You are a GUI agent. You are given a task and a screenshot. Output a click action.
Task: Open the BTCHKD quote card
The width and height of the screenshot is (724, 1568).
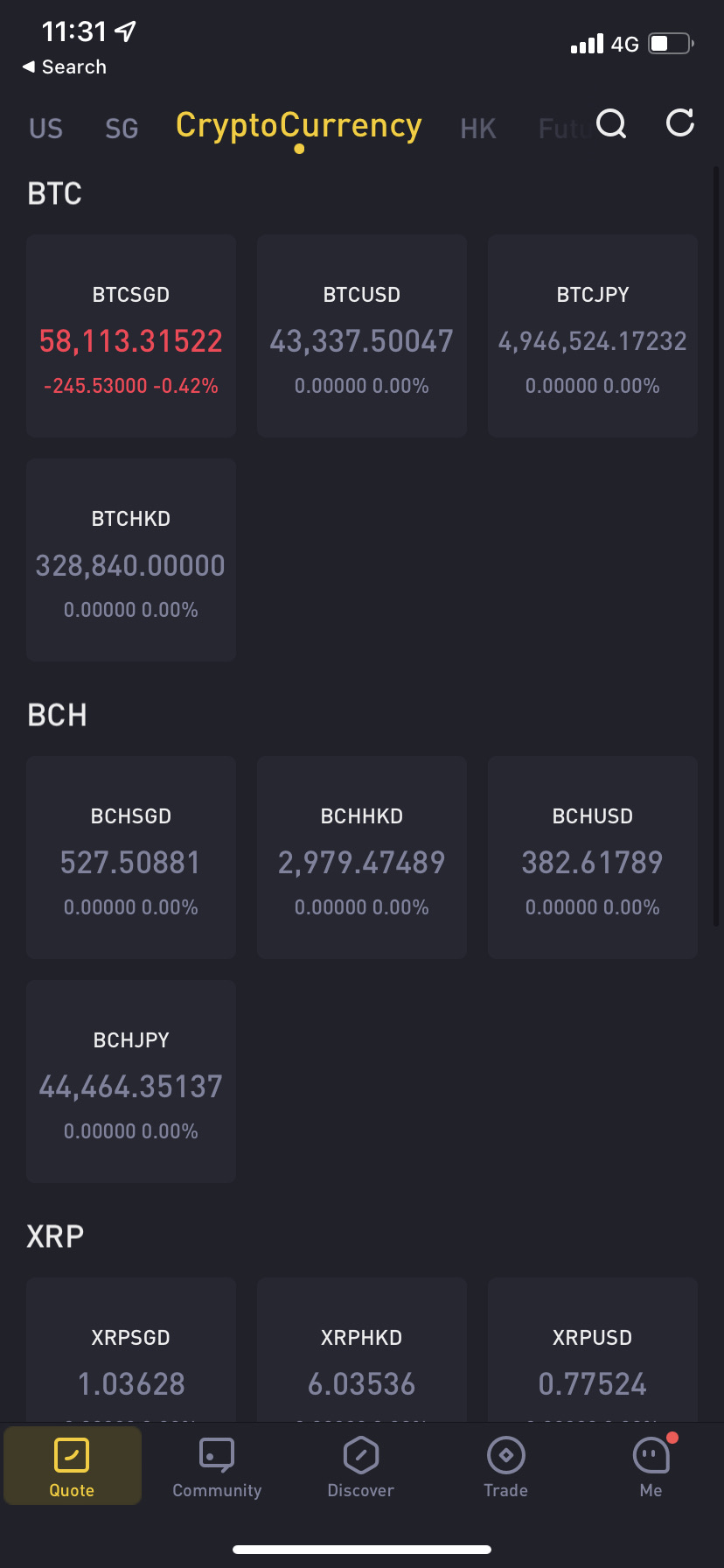[131, 560]
